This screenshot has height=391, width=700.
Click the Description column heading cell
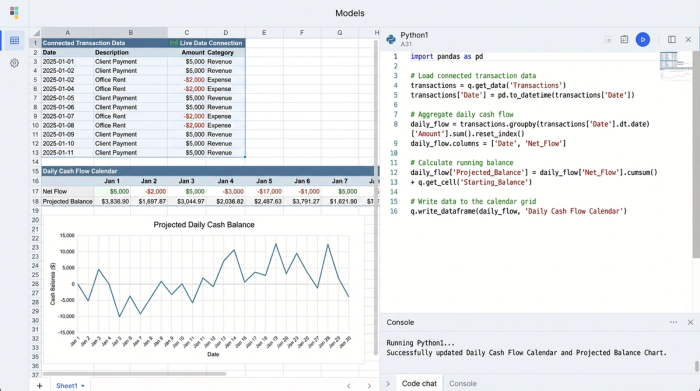[x=131, y=52]
